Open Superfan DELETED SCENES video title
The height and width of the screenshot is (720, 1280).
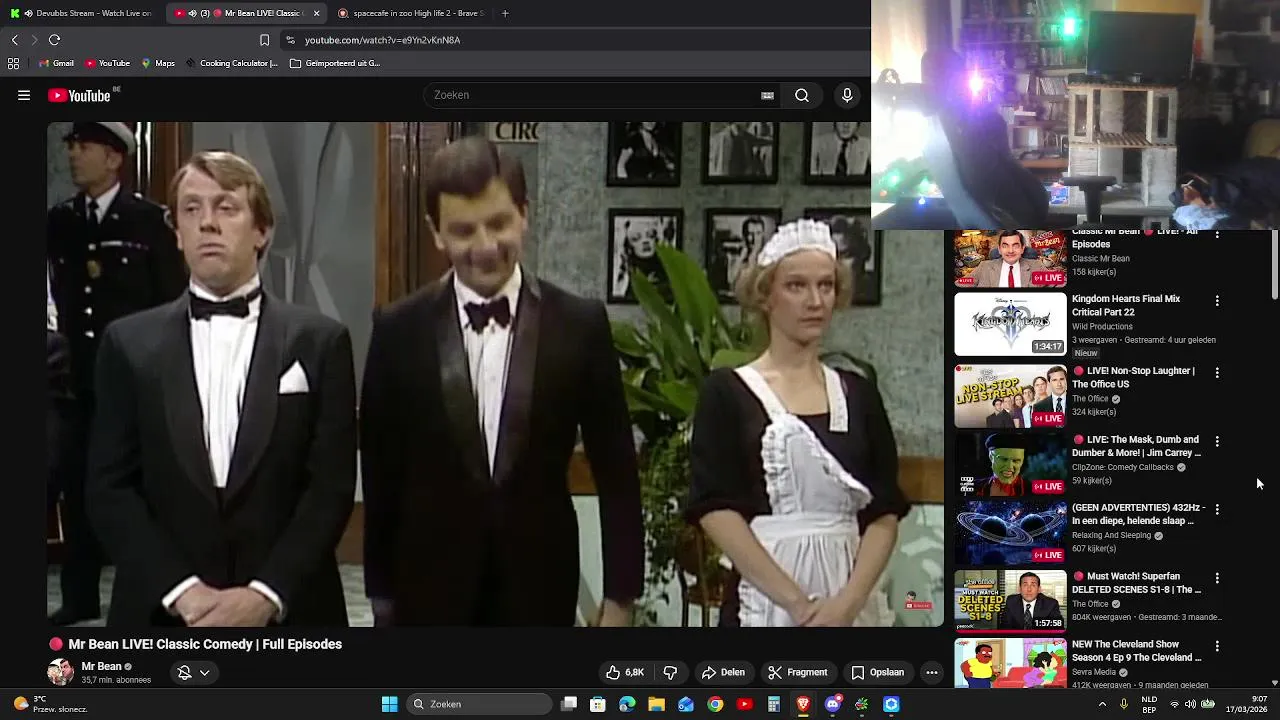click(x=1137, y=583)
